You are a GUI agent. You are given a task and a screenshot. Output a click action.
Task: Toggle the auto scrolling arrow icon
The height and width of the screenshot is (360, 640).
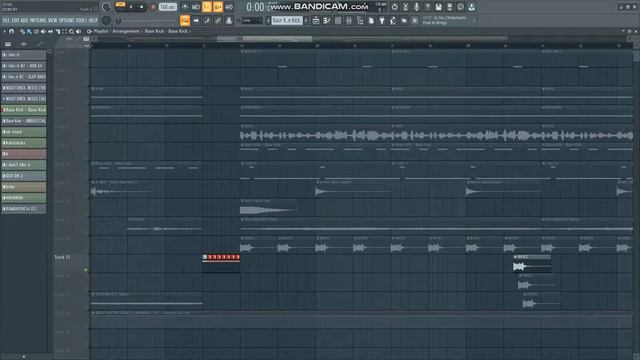[196, 20]
